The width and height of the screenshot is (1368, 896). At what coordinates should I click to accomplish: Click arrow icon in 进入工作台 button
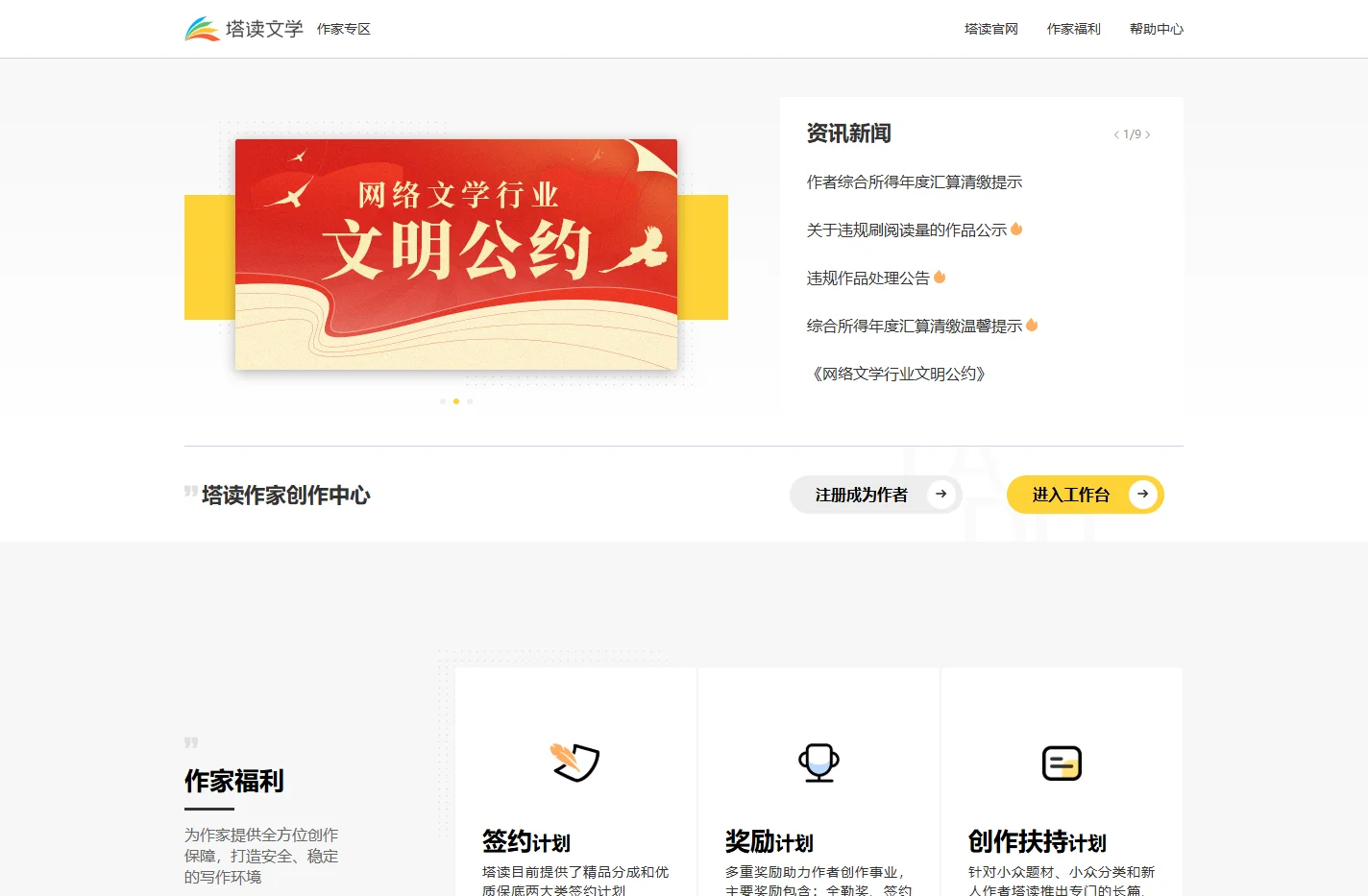[1142, 494]
